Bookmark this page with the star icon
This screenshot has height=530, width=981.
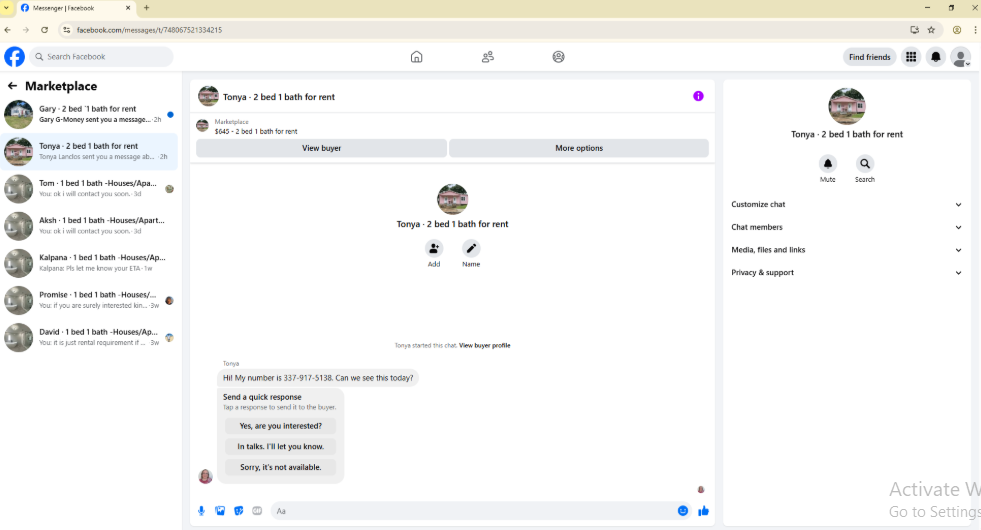tap(931, 29)
